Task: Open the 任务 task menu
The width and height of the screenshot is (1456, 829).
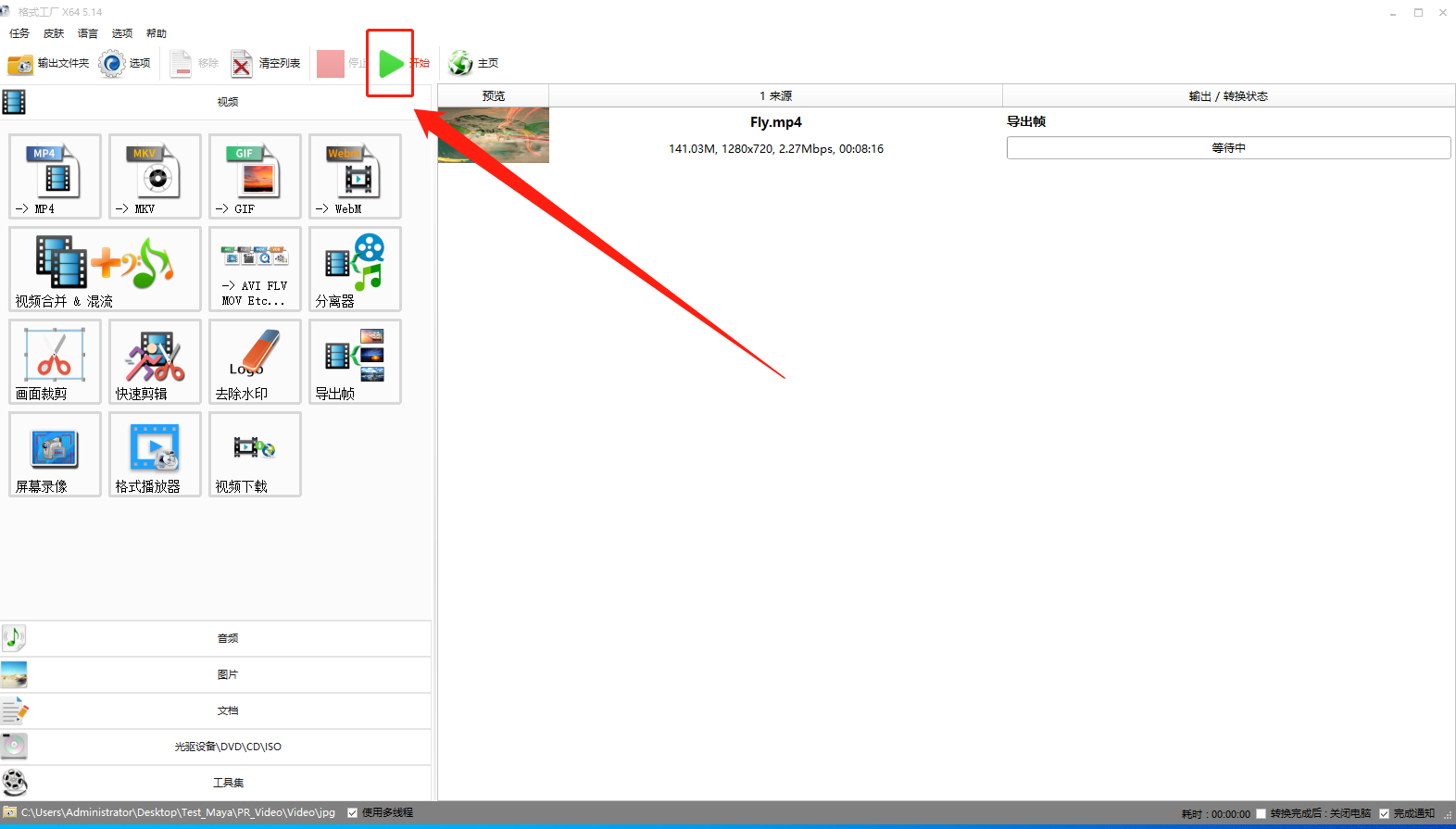Action: pyautogui.click(x=19, y=33)
